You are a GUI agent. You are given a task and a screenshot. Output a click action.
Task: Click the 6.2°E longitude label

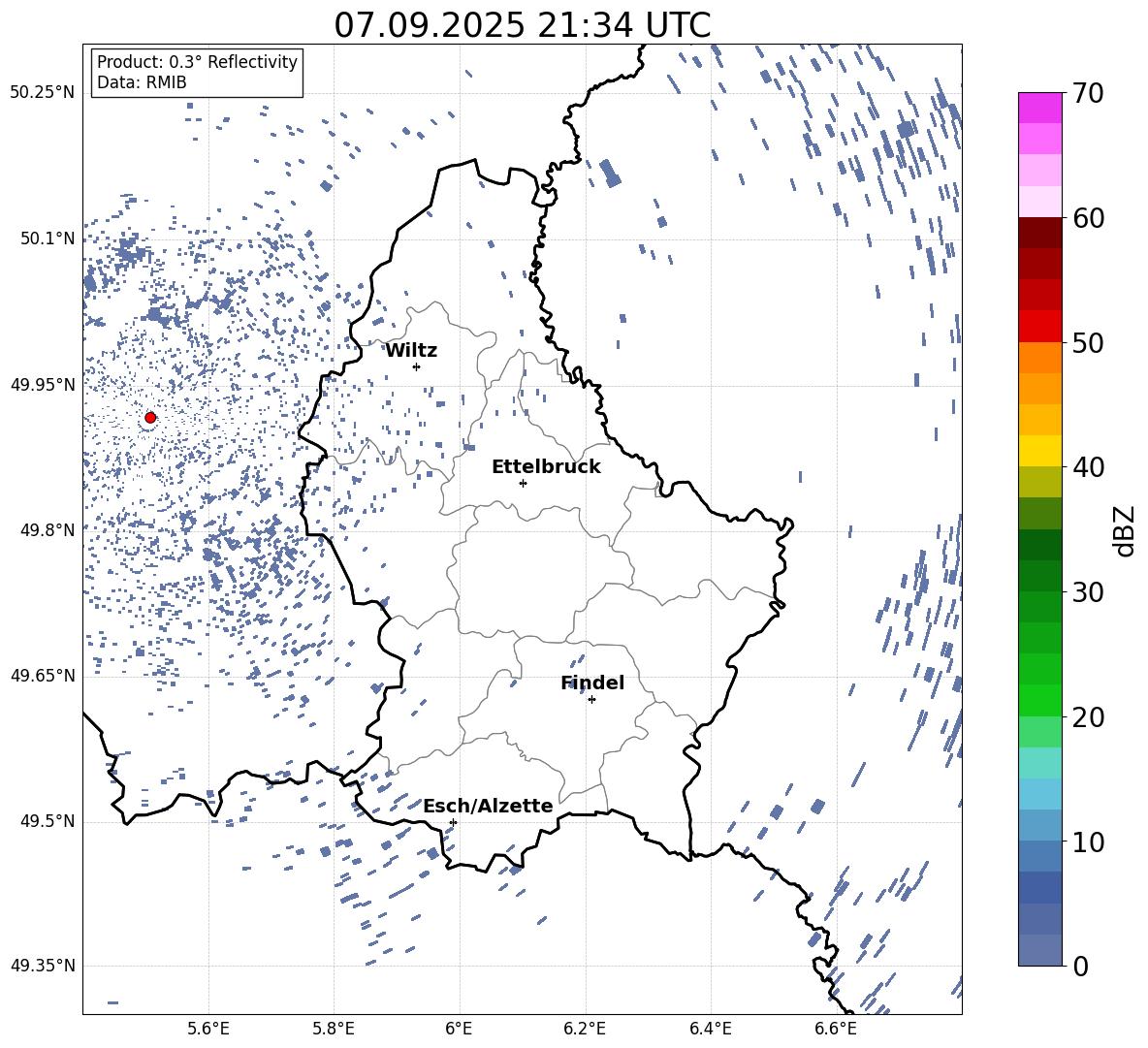(x=585, y=1029)
